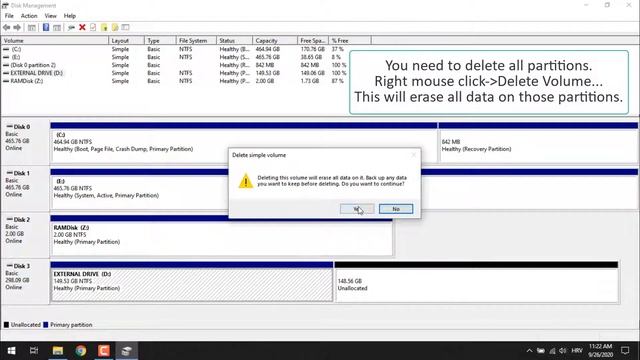The image size is (640, 360).
Task: Click the cloud/drive tray icon
Action: pyautogui.click(x=541, y=351)
